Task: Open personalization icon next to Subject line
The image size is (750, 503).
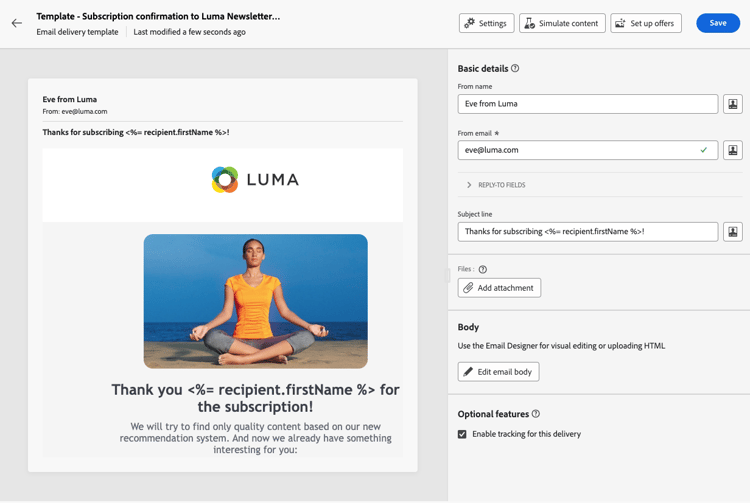Action: [x=732, y=231]
